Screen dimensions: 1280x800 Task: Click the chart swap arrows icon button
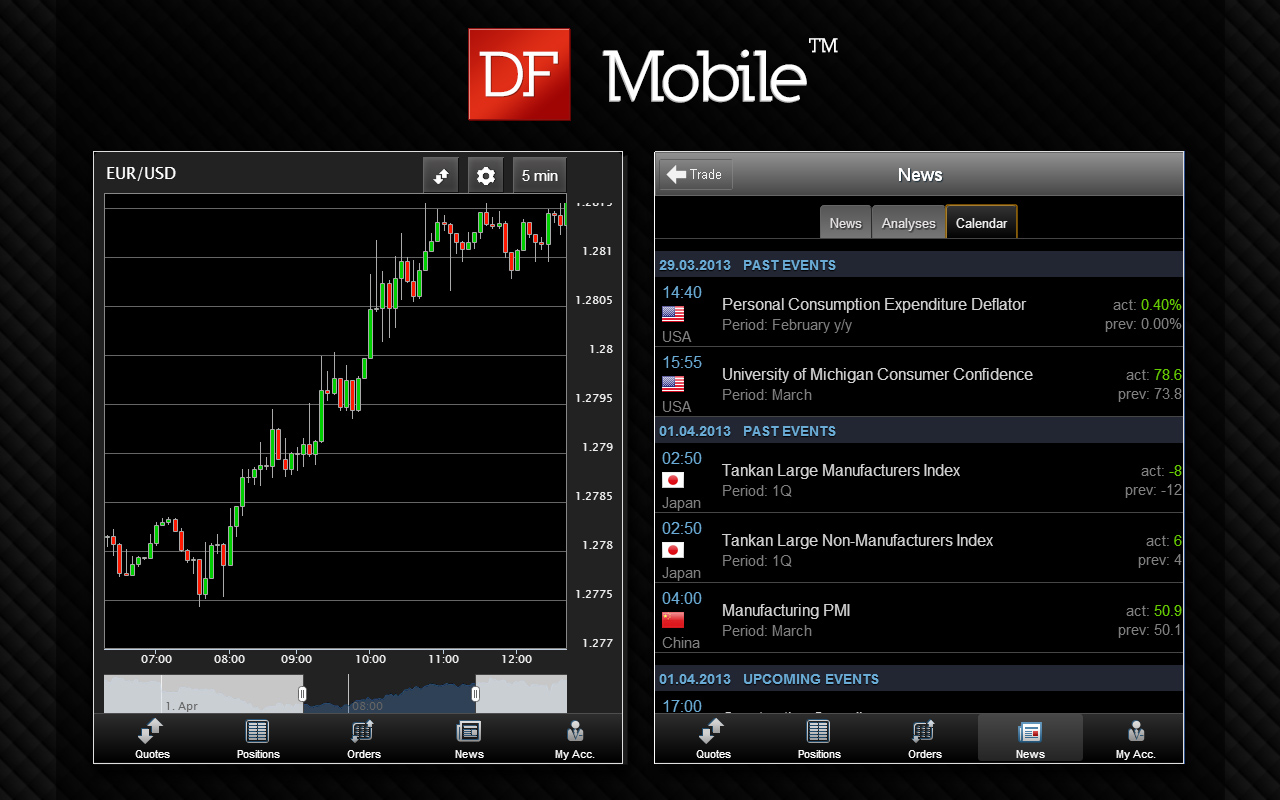click(440, 175)
